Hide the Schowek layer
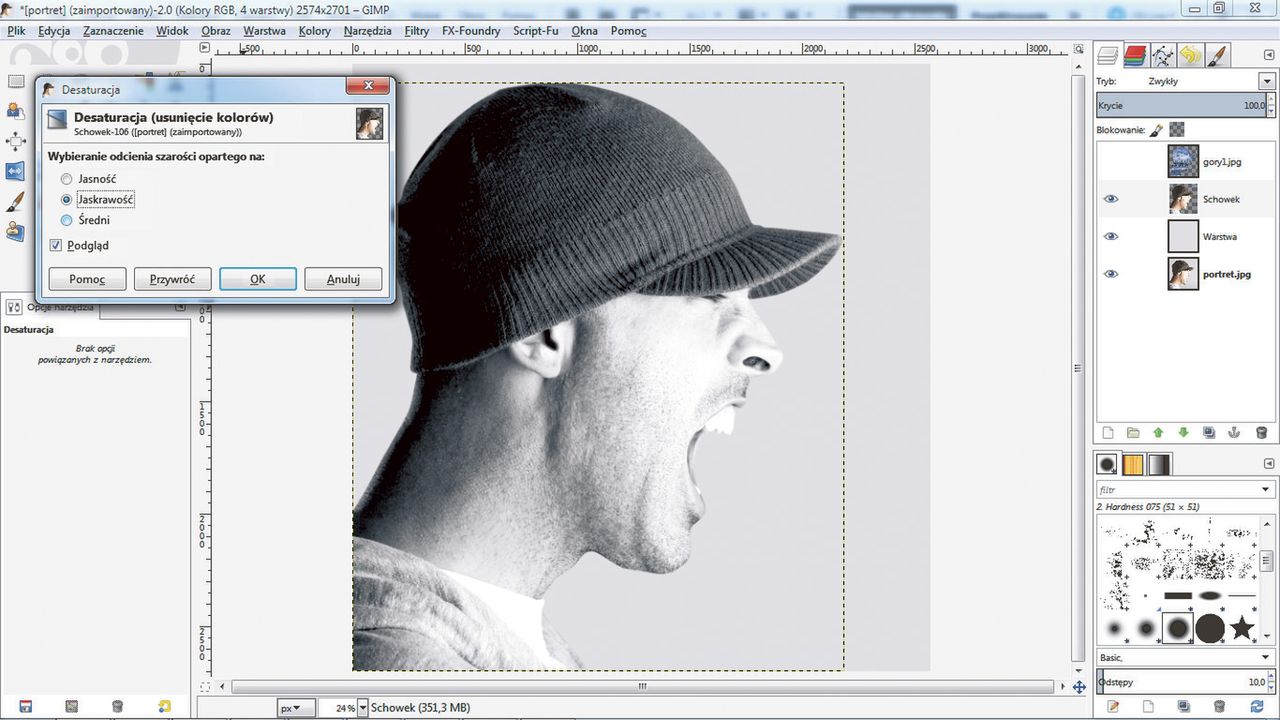 click(1110, 199)
